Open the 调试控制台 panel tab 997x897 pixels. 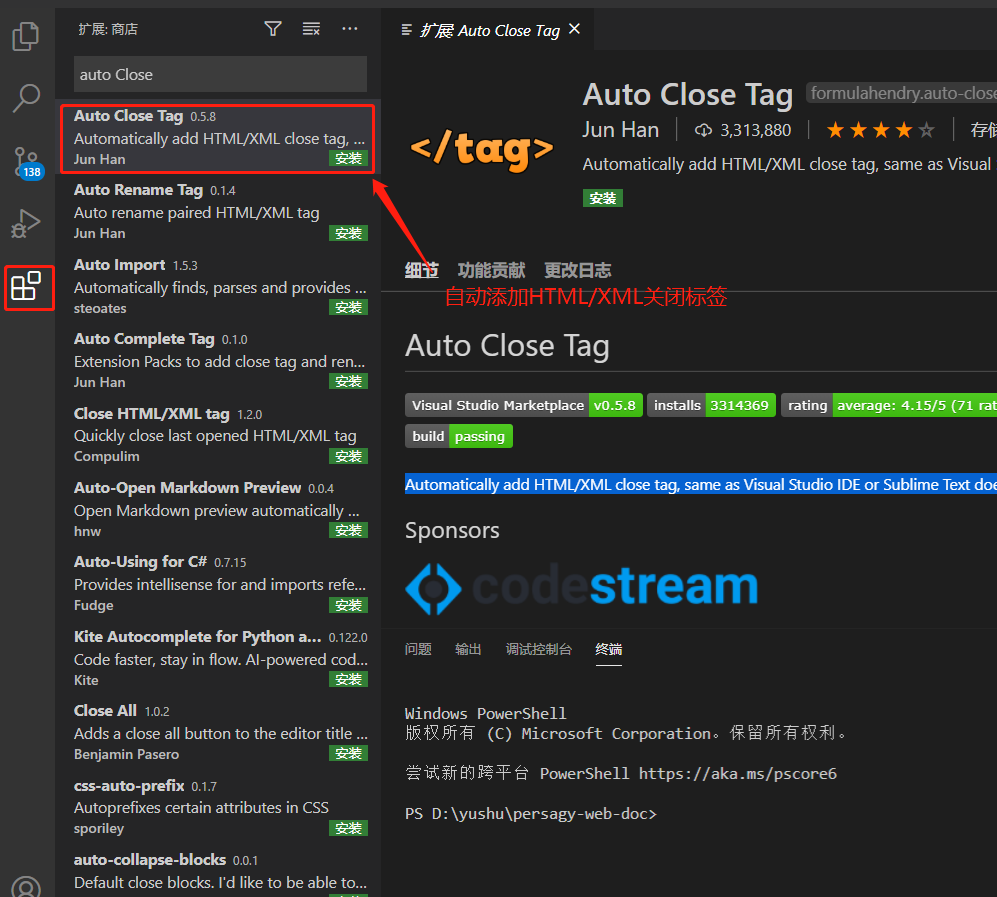click(x=538, y=649)
